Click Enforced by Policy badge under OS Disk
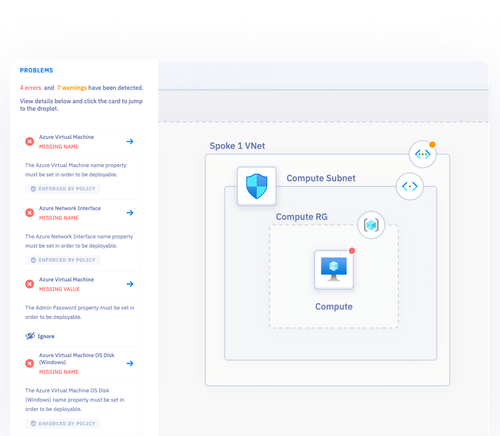500x436 pixels. (x=63, y=424)
